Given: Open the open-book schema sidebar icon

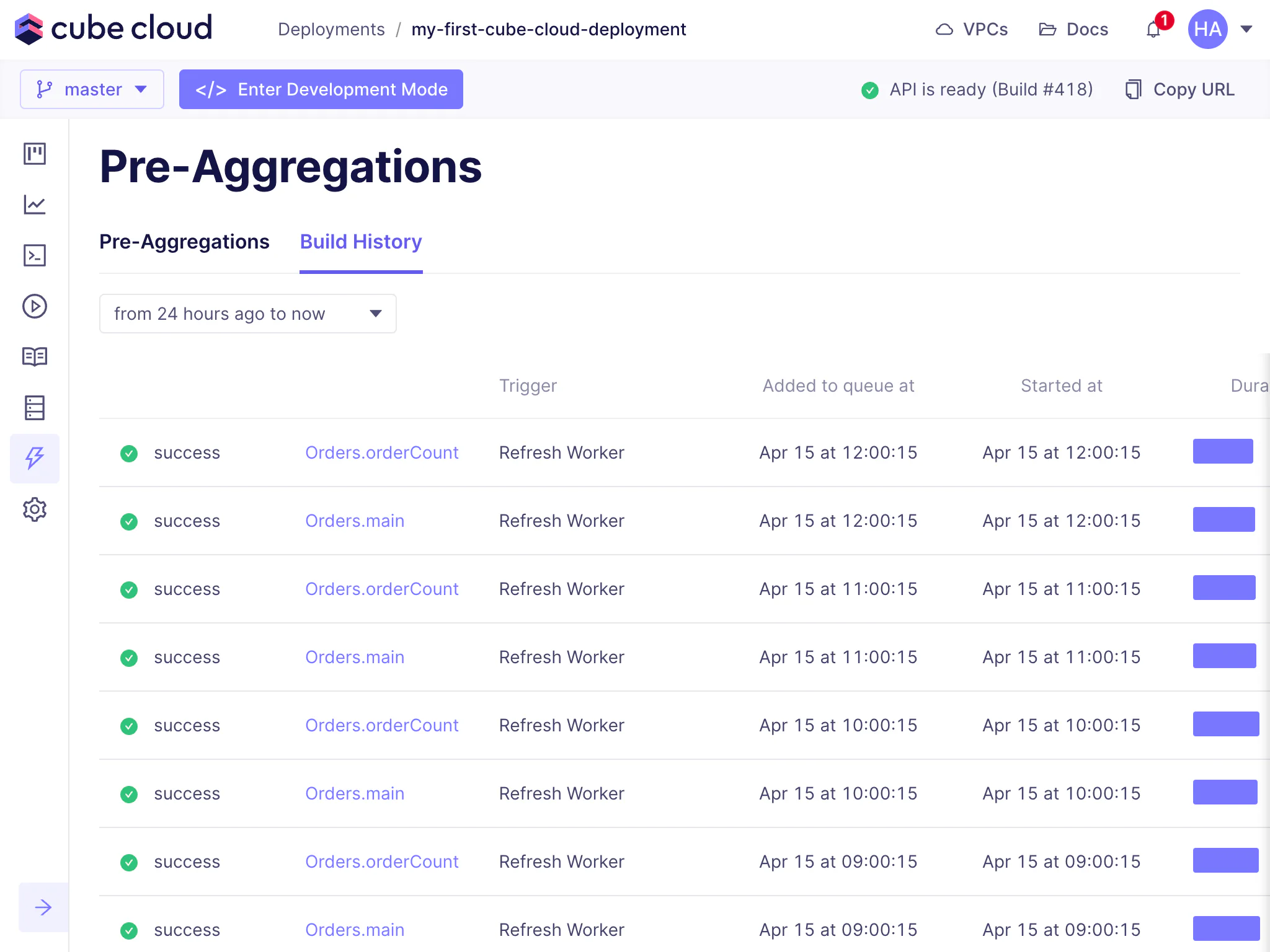Looking at the screenshot, I should point(35,356).
